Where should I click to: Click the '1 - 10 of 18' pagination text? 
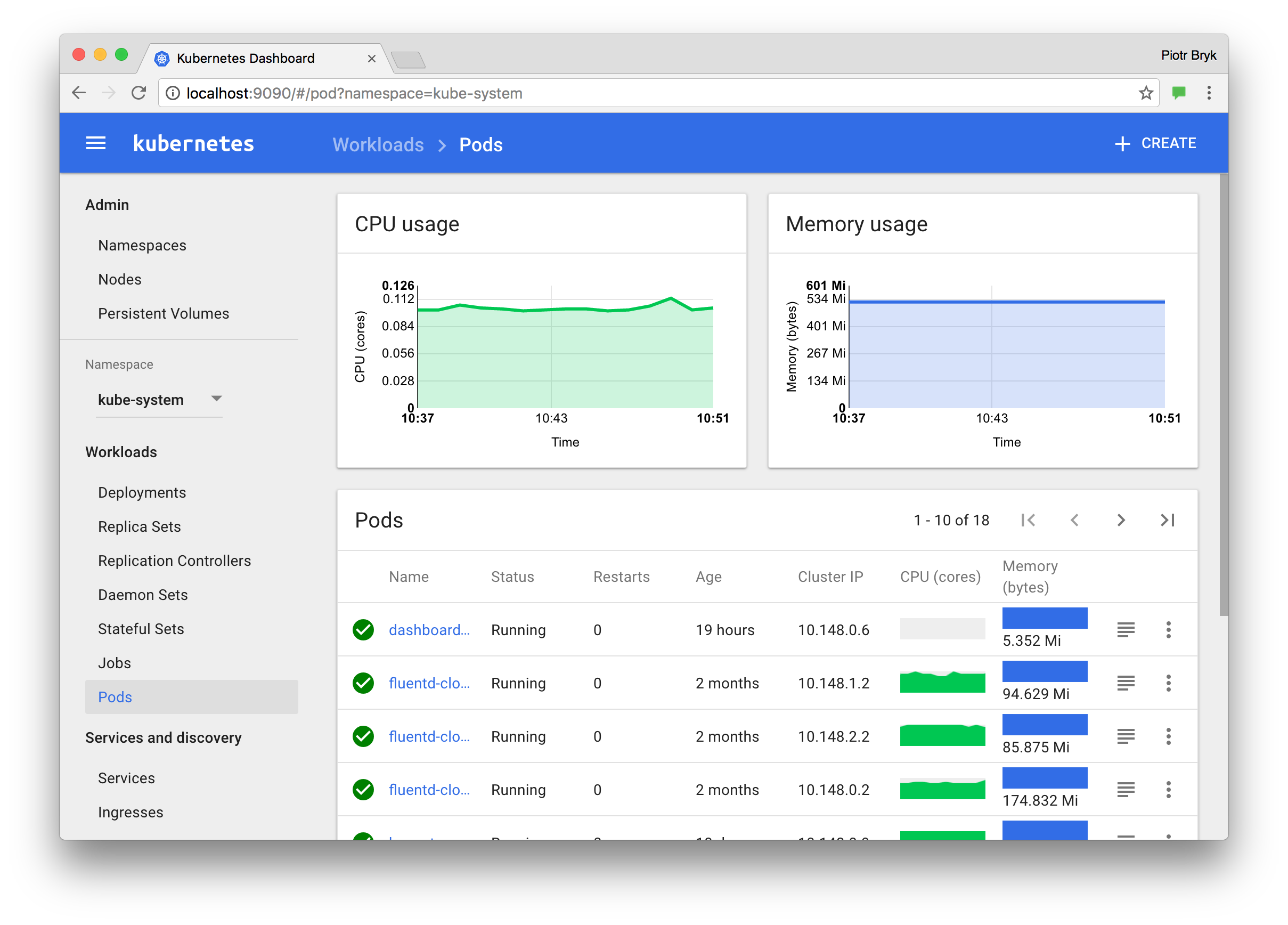(x=951, y=520)
